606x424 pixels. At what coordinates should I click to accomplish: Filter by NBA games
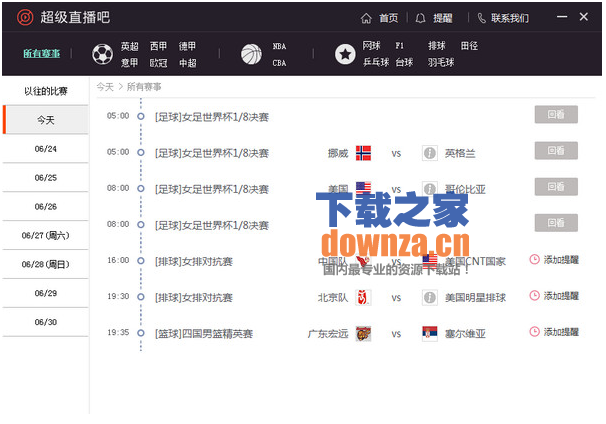(279, 46)
